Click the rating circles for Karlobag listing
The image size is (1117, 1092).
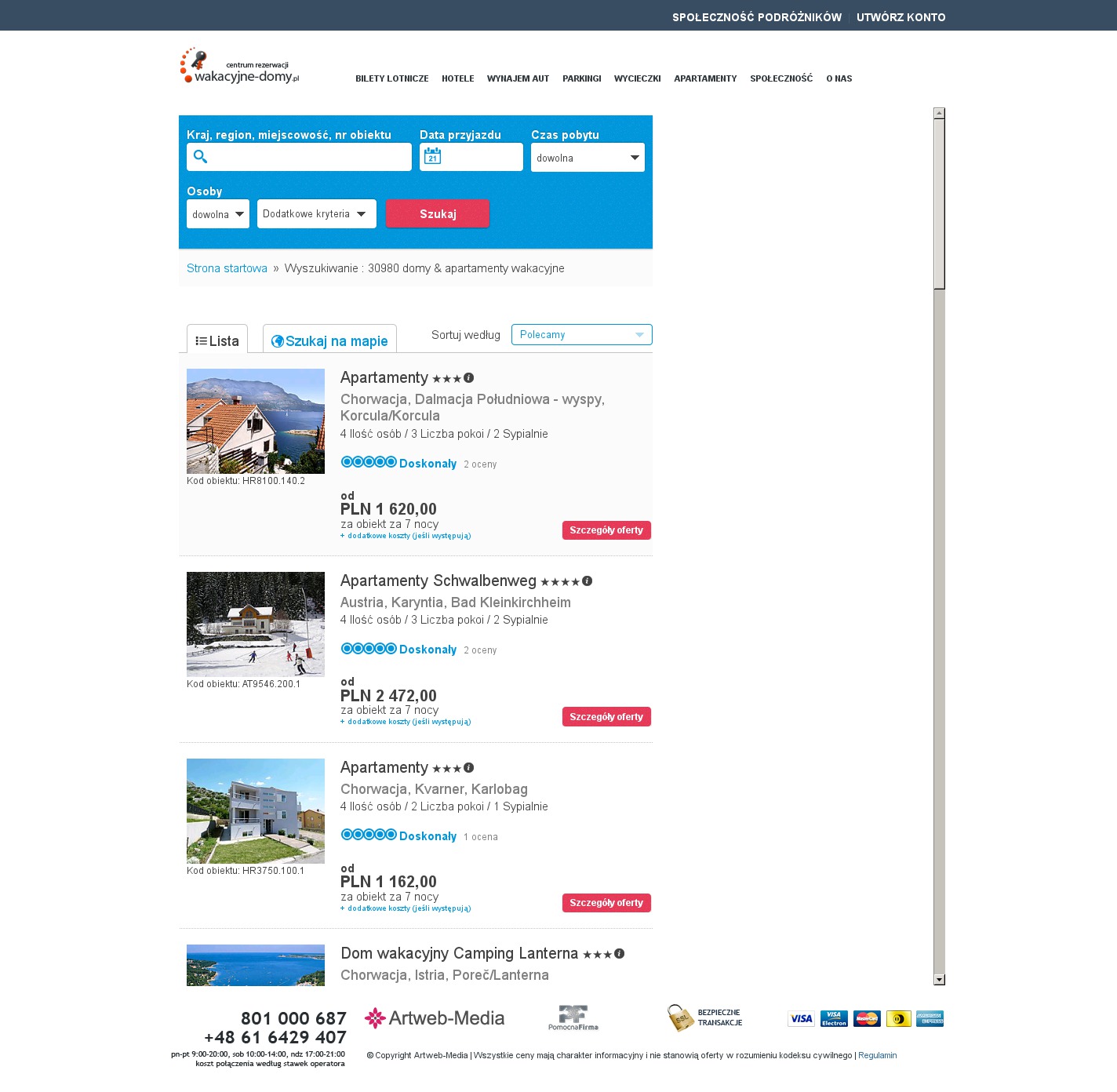tap(369, 835)
